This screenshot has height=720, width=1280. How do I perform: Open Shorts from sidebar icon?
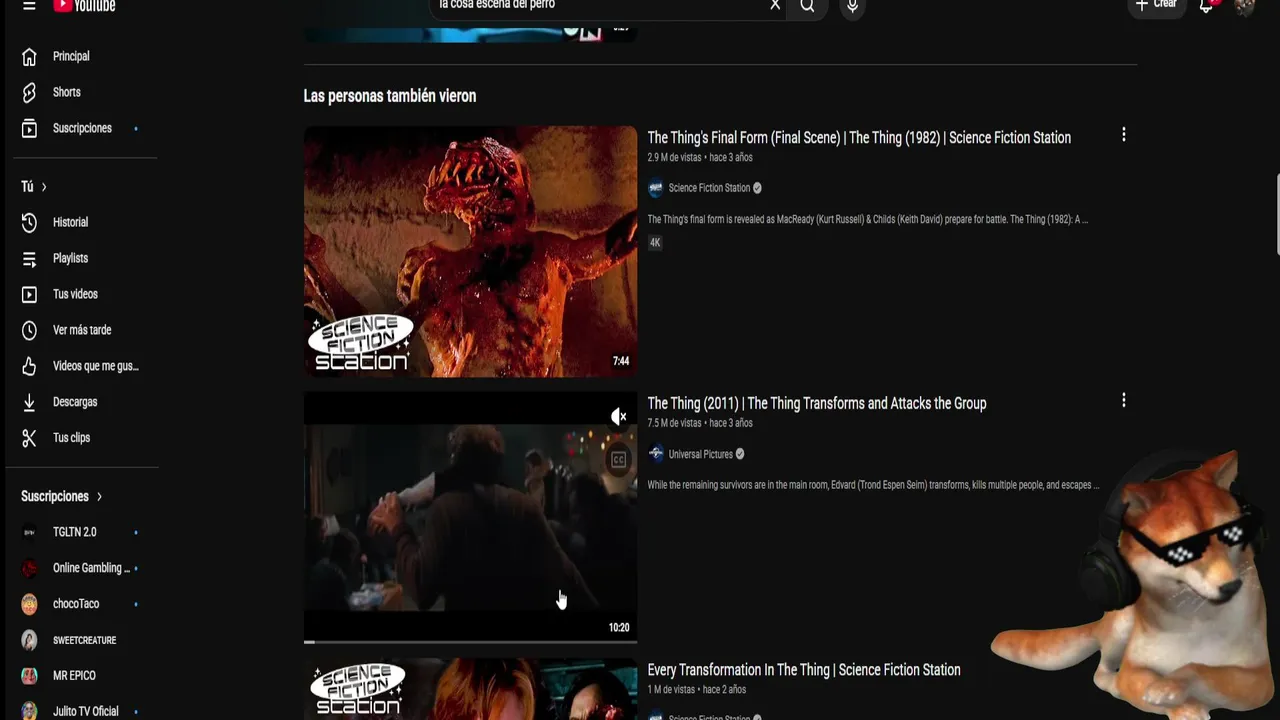30,92
